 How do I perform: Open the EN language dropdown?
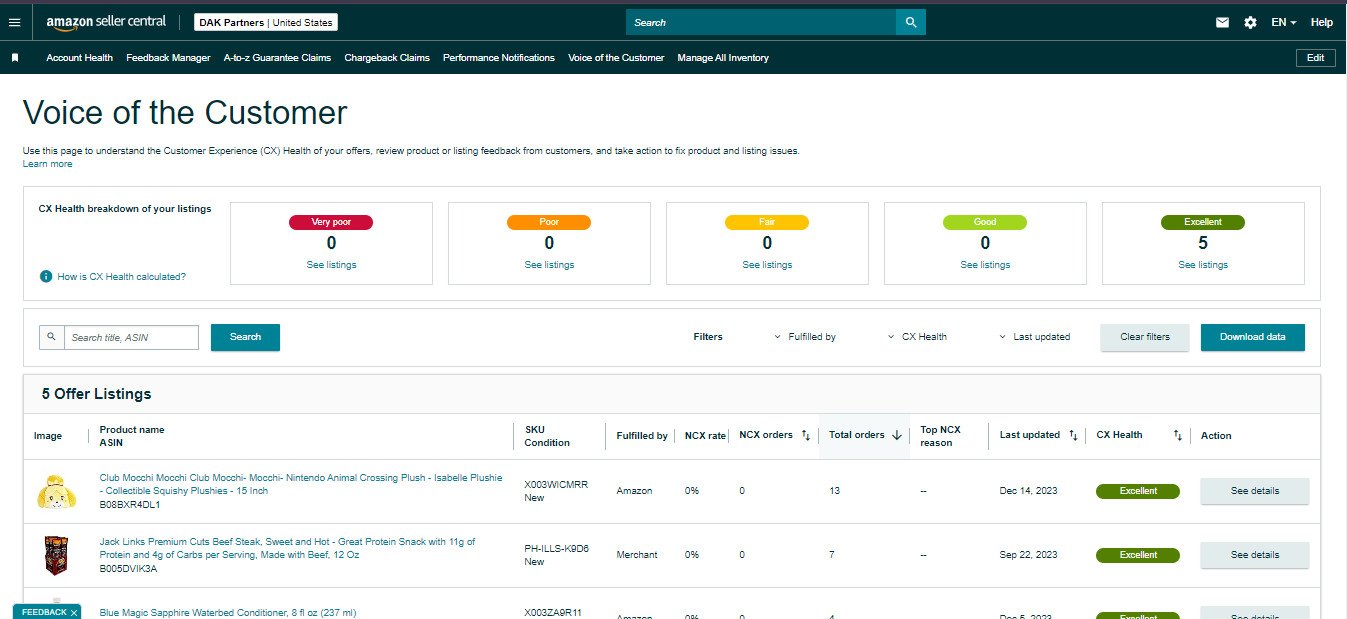[1284, 22]
